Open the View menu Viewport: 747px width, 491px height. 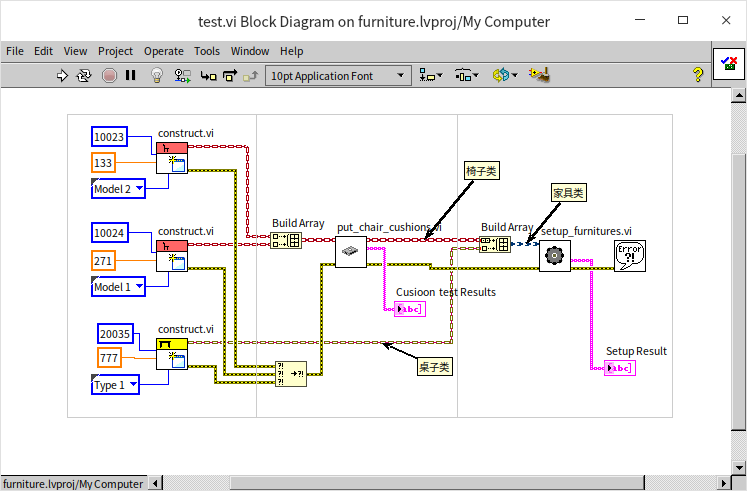(75, 51)
